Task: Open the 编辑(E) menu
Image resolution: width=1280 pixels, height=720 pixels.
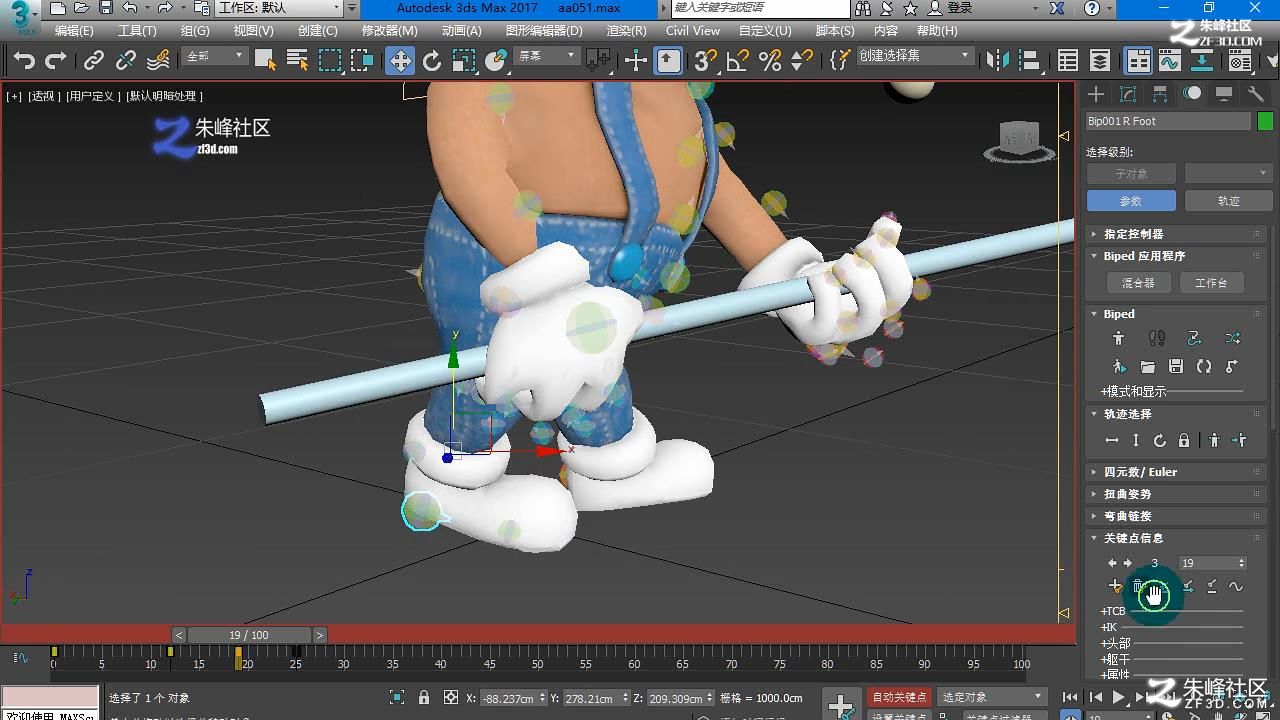Action: tap(74, 31)
